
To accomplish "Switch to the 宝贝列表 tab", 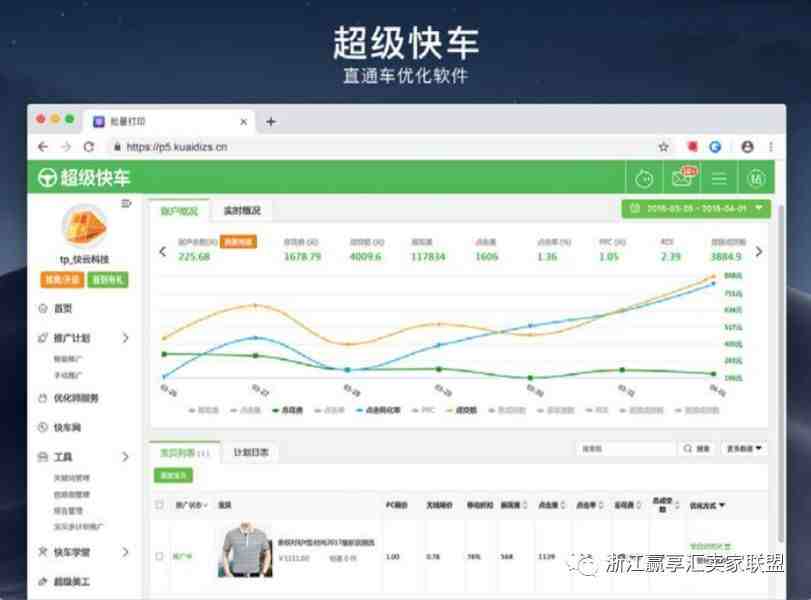I will (x=185, y=453).
